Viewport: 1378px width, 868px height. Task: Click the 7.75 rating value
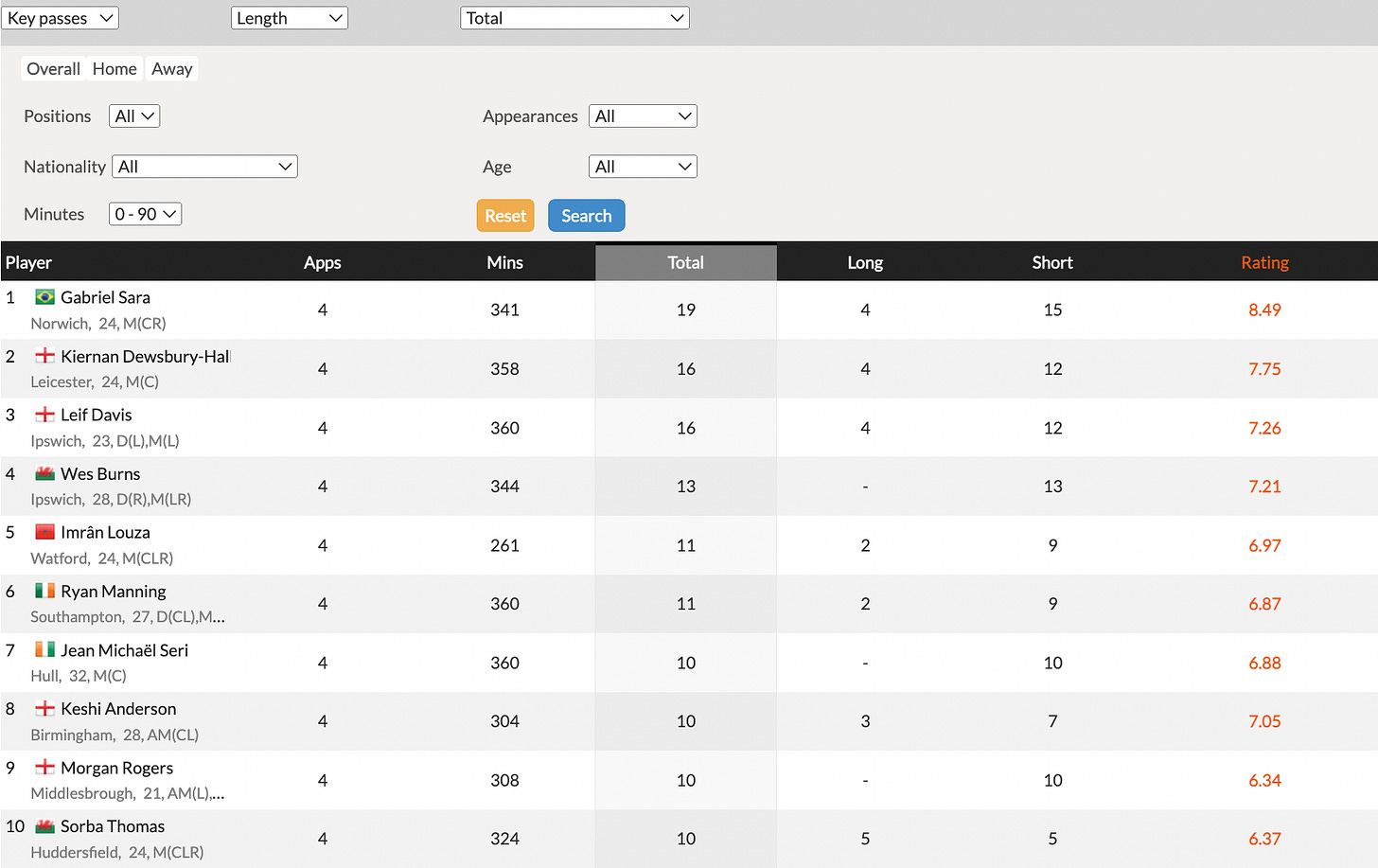coord(1264,369)
